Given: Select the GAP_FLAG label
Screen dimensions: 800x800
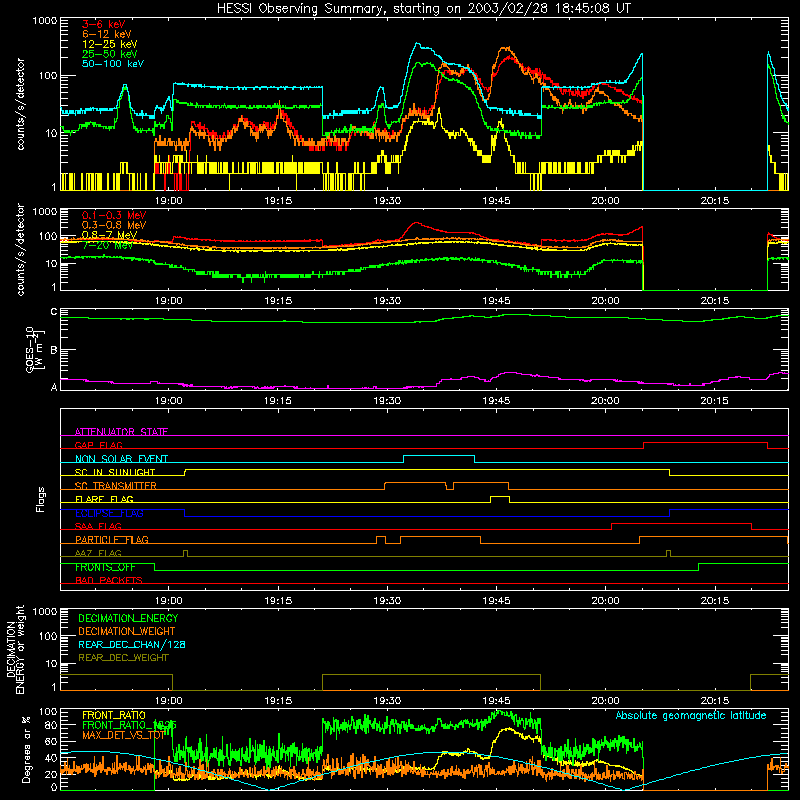Looking at the screenshot, I should tap(98, 445).
